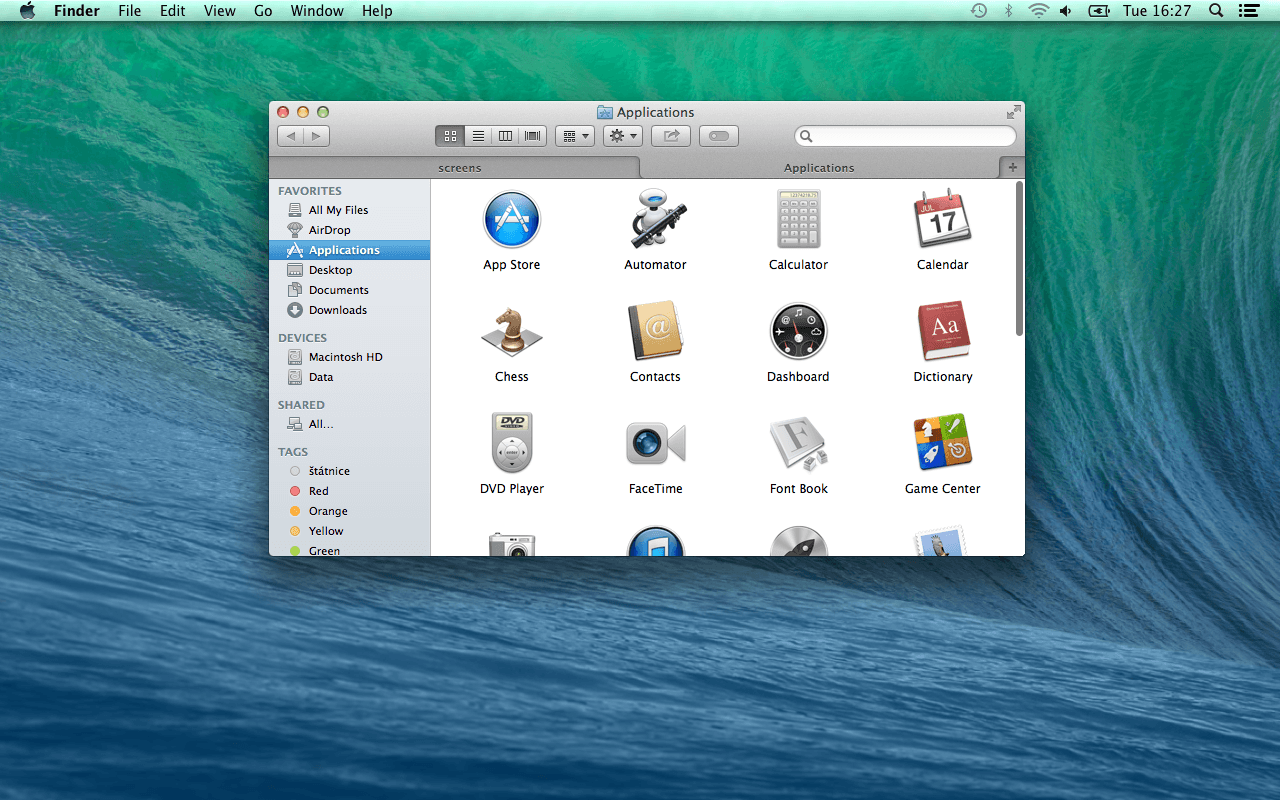This screenshot has width=1280, height=800.
Task: Switch to the Applications tab
Action: coord(819,168)
